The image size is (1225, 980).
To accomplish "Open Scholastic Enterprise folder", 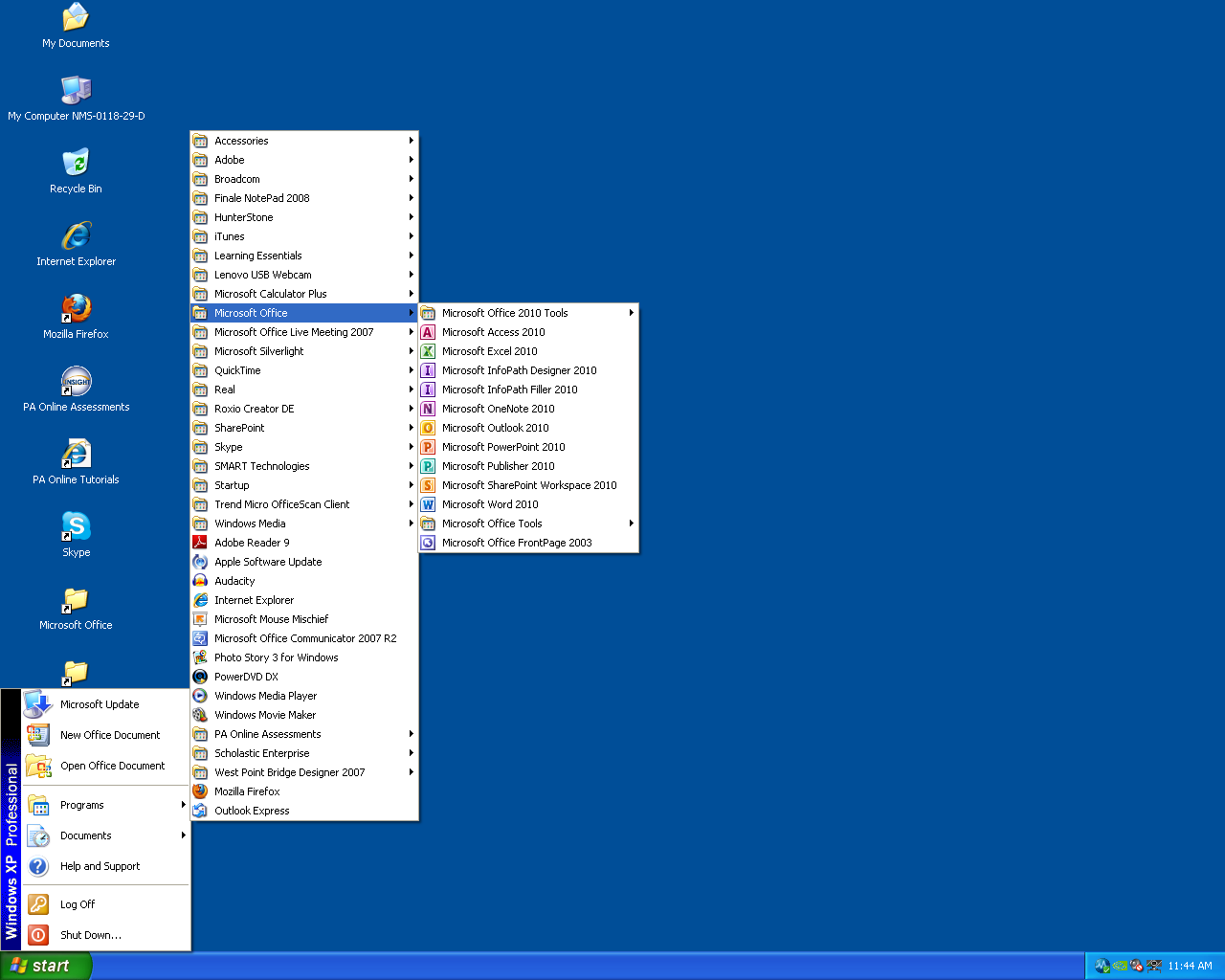I will (x=304, y=753).
